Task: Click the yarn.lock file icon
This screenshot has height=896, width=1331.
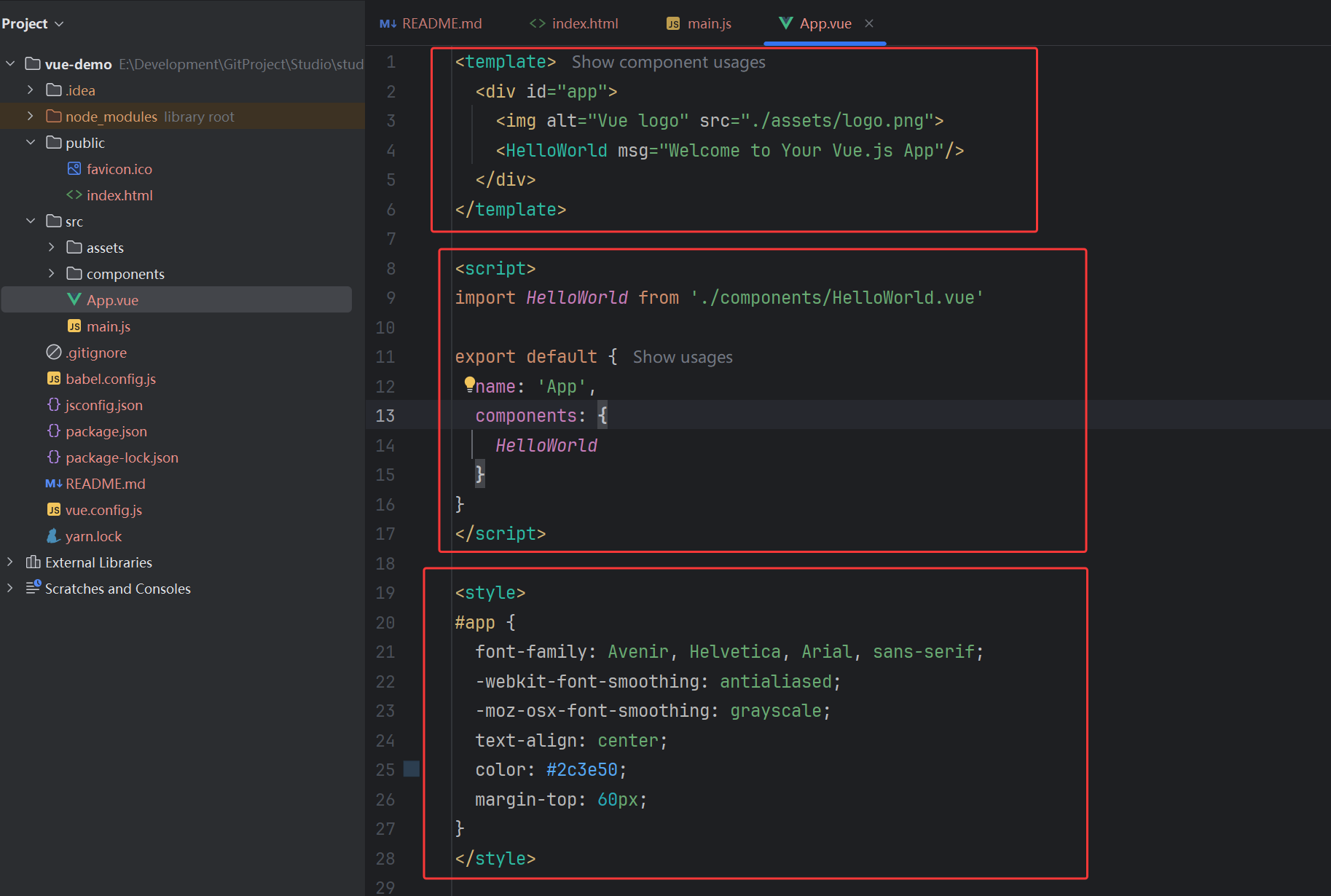Action: (53, 535)
